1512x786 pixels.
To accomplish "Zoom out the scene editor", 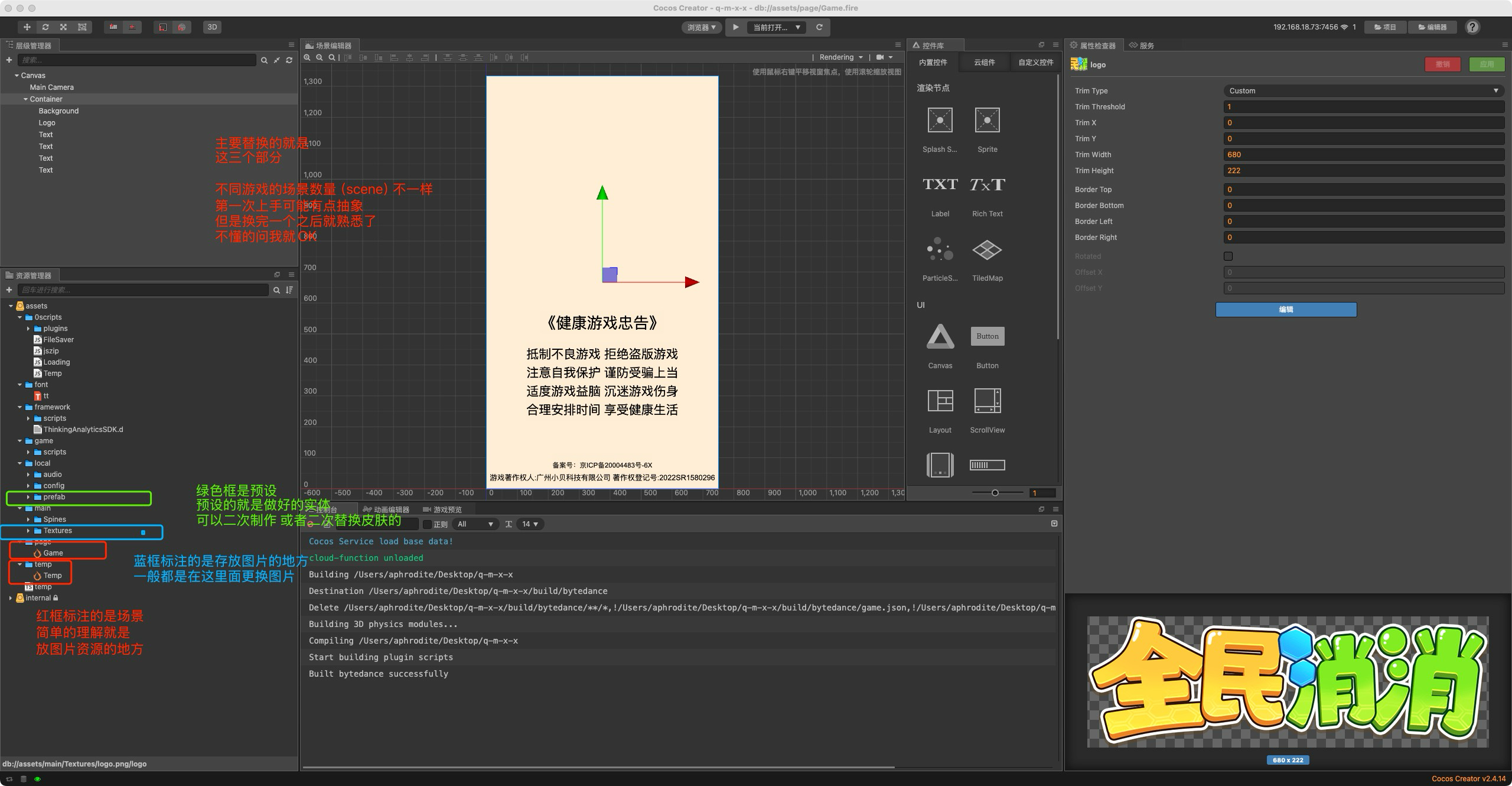I will (320, 57).
